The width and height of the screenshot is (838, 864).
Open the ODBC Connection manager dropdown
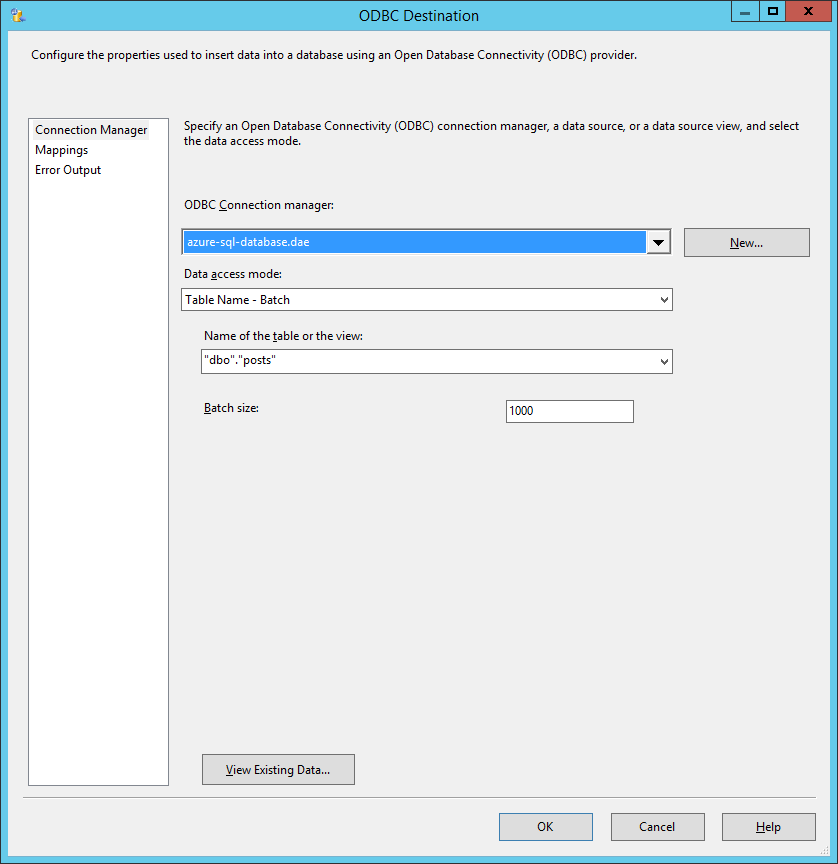[x=657, y=242]
